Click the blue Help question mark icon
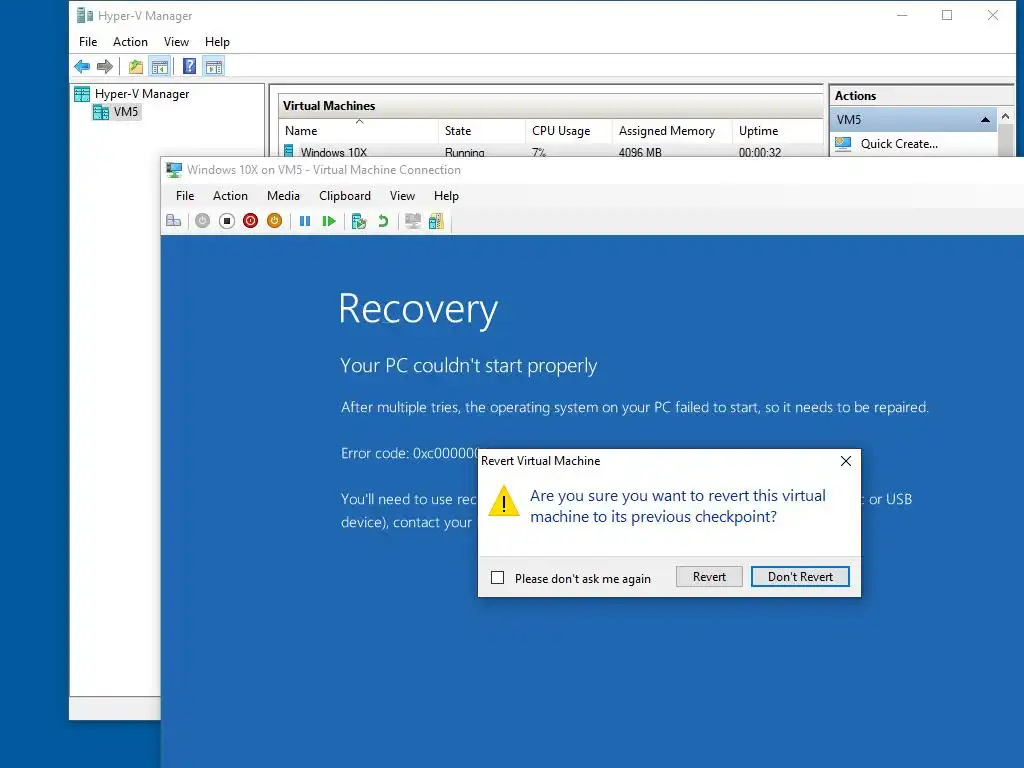 click(189, 66)
